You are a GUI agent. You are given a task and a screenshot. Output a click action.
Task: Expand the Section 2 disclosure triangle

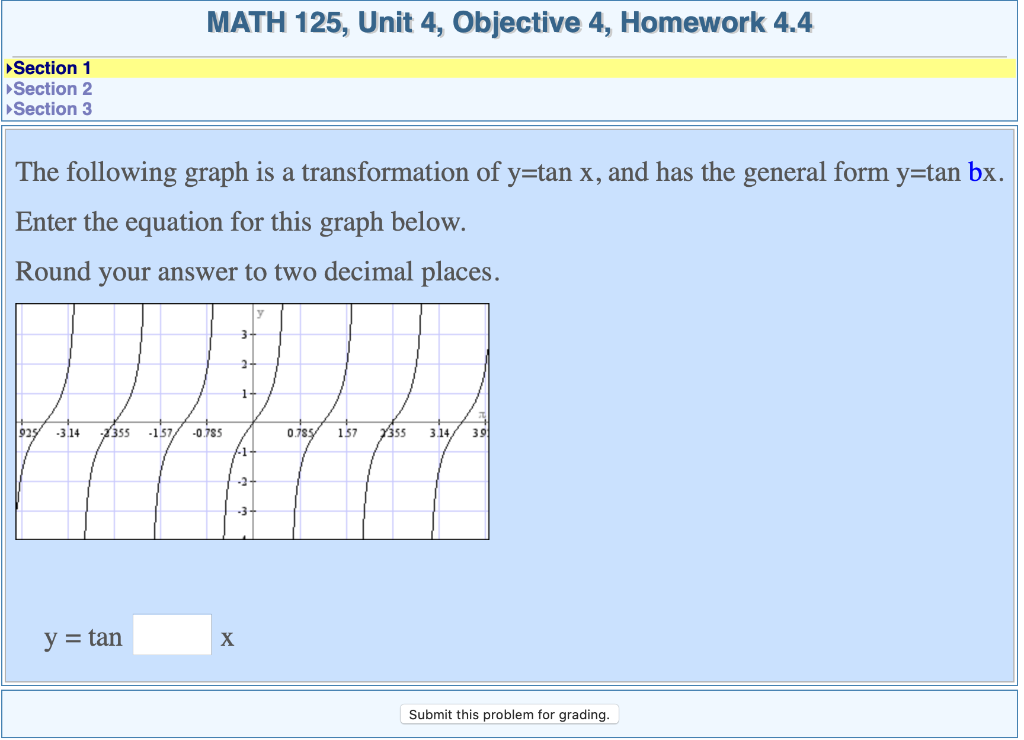pos(12,88)
